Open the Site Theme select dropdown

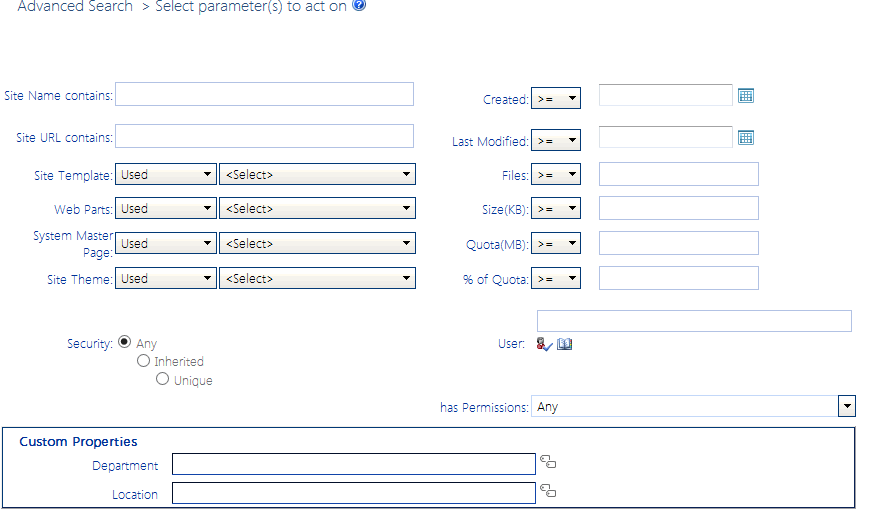pos(317,279)
